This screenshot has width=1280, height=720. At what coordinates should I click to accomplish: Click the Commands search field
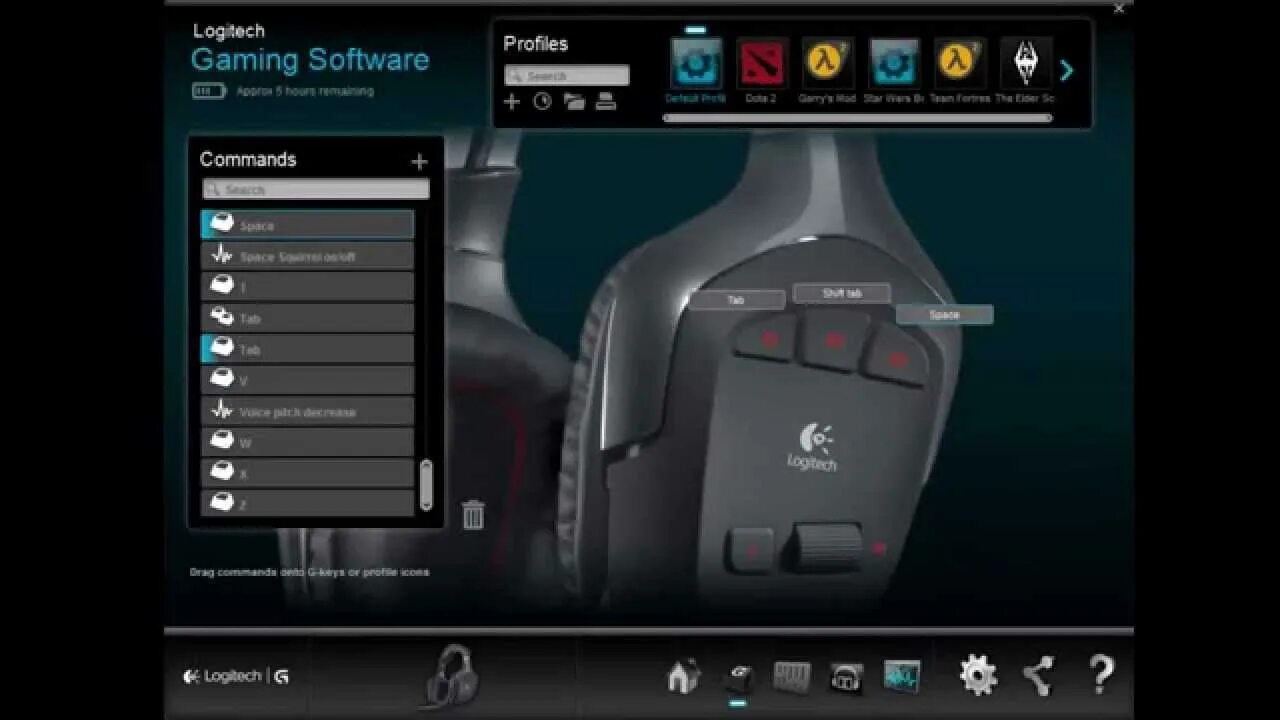tap(316, 189)
